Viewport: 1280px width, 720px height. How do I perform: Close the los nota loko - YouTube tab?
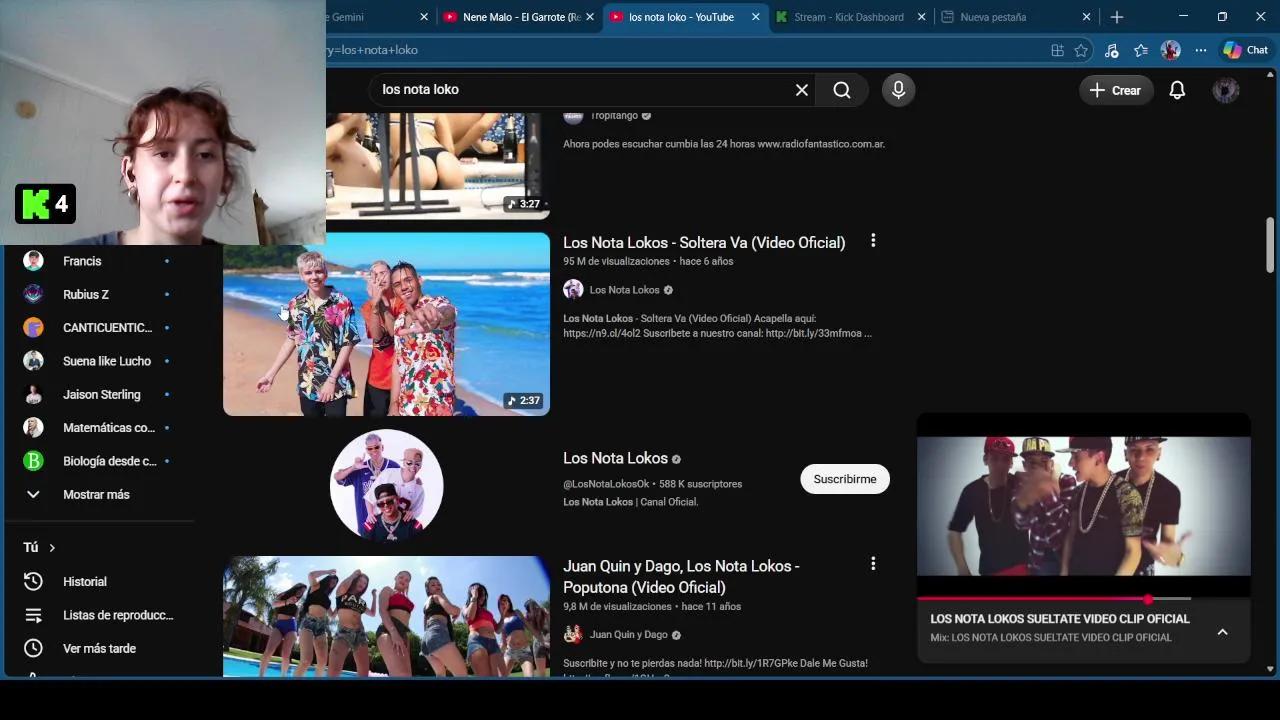pos(756,17)
